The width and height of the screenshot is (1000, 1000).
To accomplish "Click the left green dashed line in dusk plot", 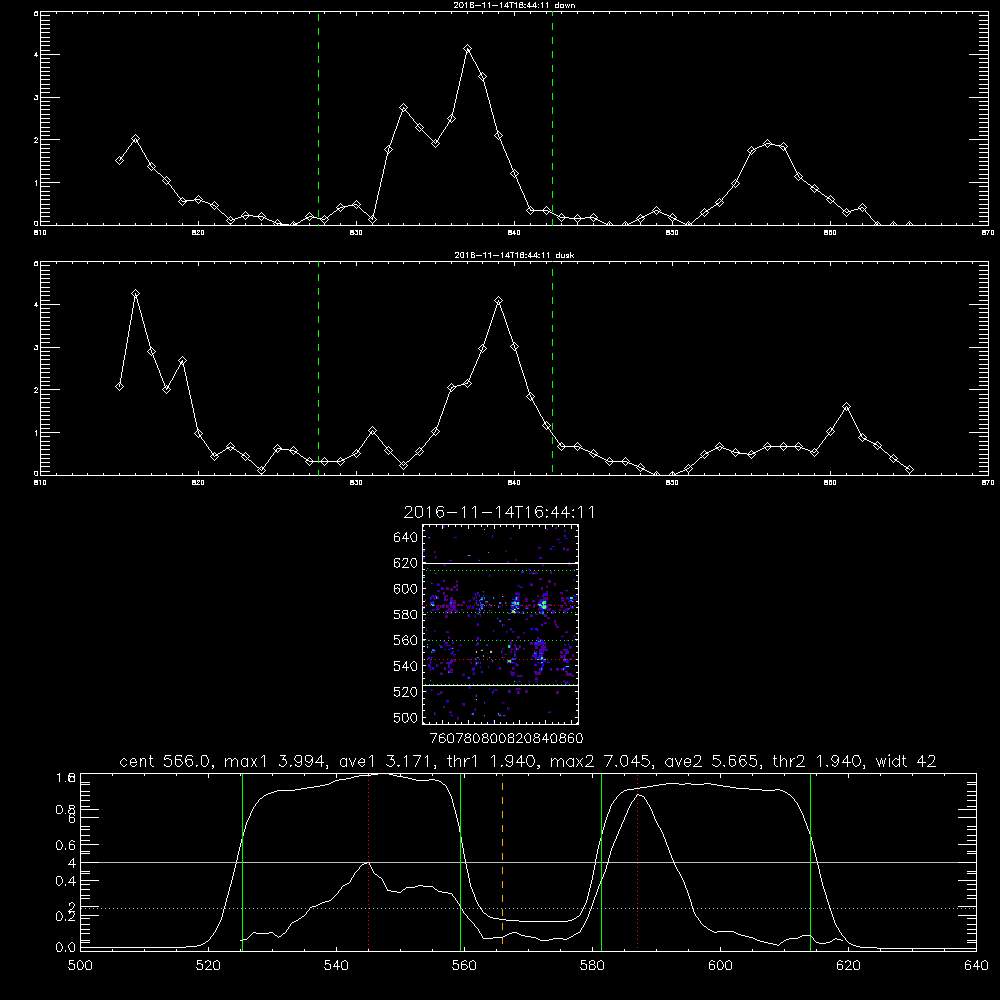I will (318, 368).
